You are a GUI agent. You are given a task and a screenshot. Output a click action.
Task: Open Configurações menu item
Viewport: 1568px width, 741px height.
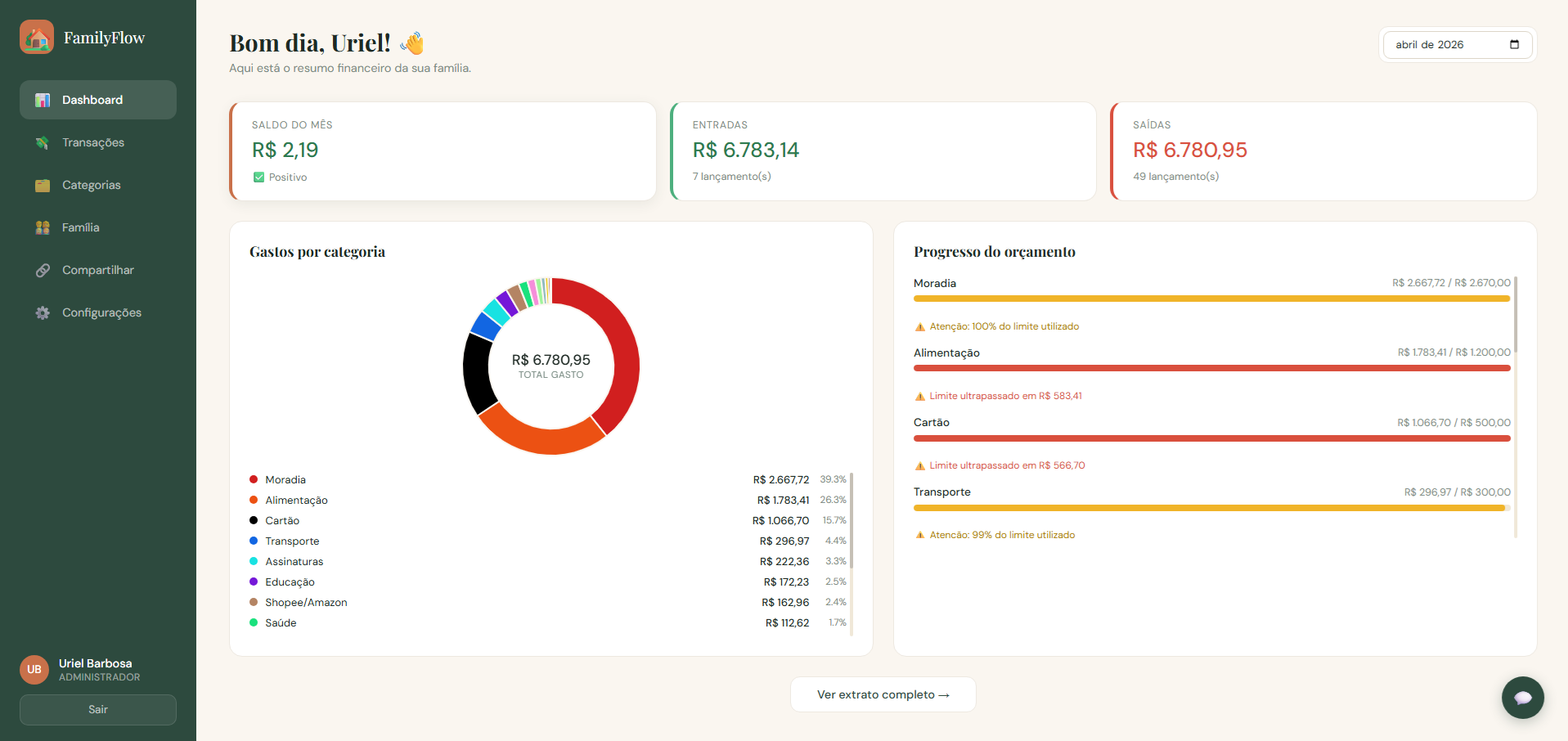point(98,312)
